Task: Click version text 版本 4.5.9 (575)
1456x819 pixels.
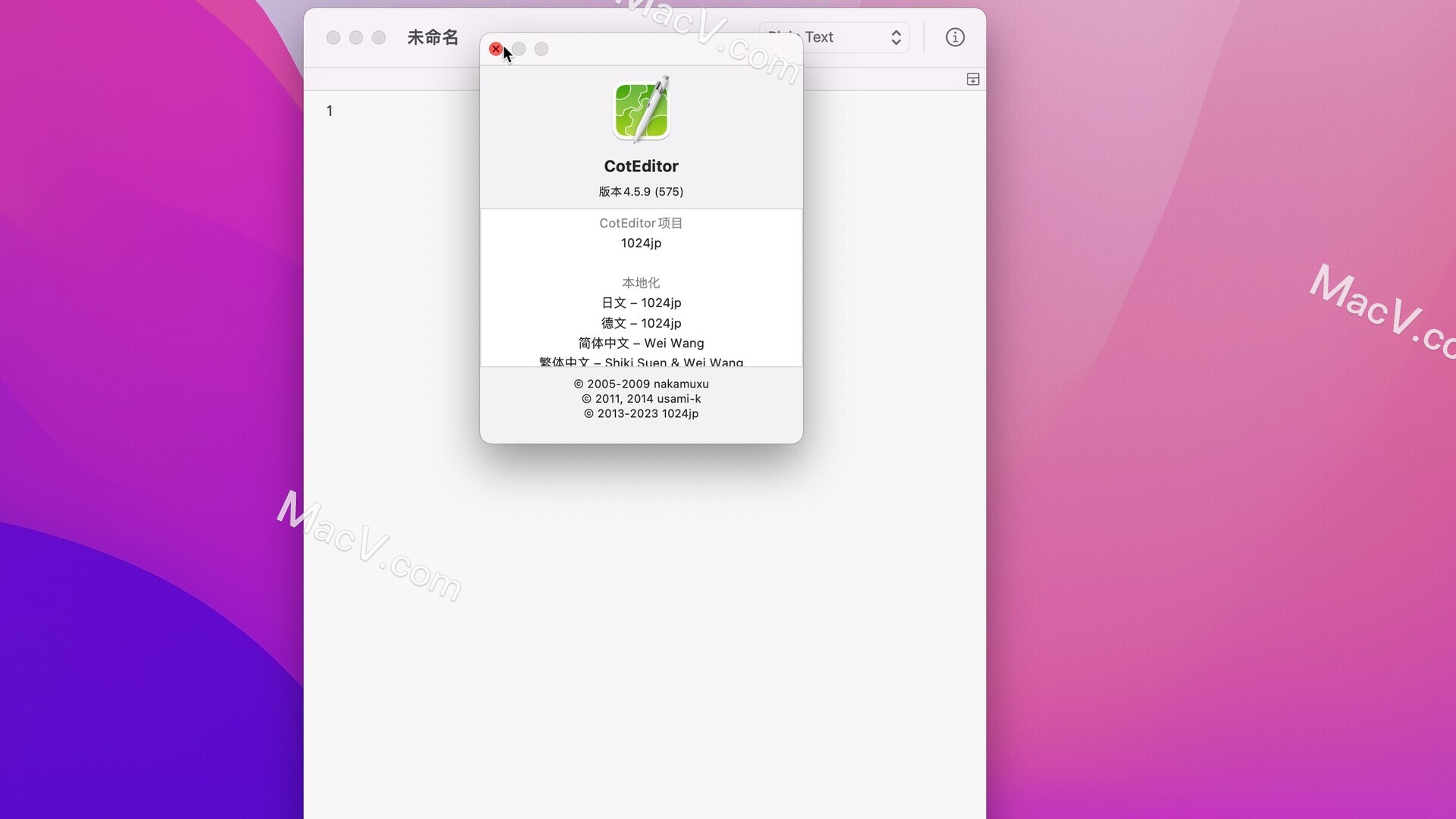Action: (642, 192)
